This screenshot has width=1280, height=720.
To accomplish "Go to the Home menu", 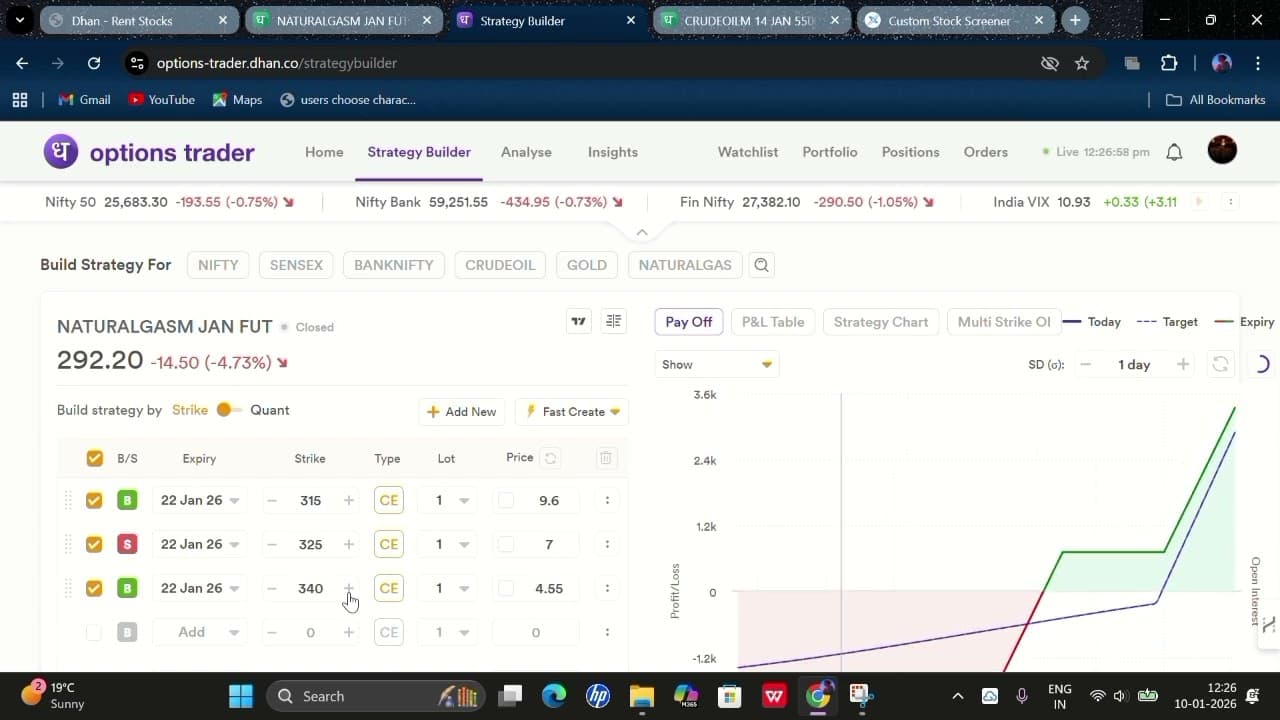I will [x=324, y=152].
